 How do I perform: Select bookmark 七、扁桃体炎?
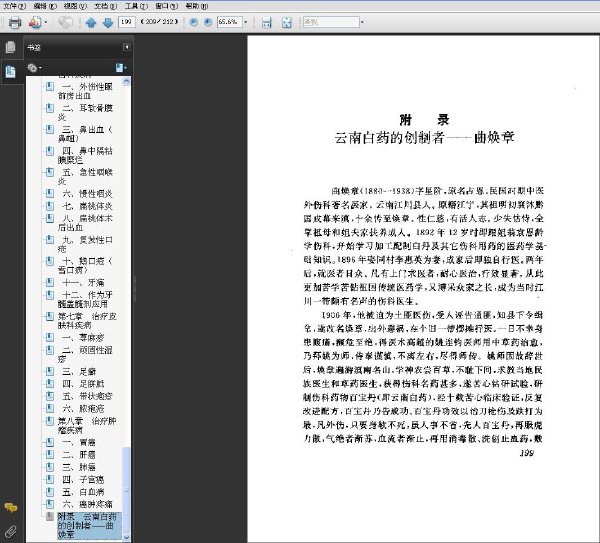pyautogui.click(x=87, y=206)
